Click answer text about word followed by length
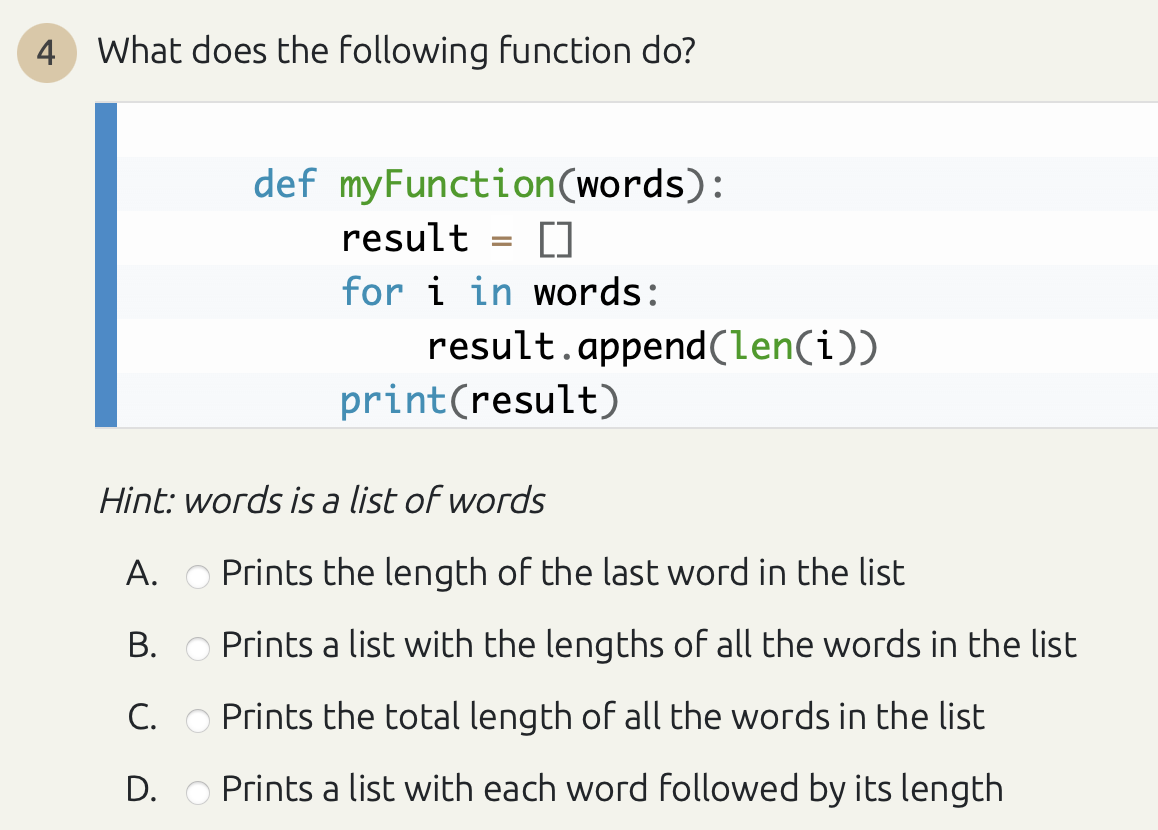This screenshot has width=1158, height=830. [611, 789]
